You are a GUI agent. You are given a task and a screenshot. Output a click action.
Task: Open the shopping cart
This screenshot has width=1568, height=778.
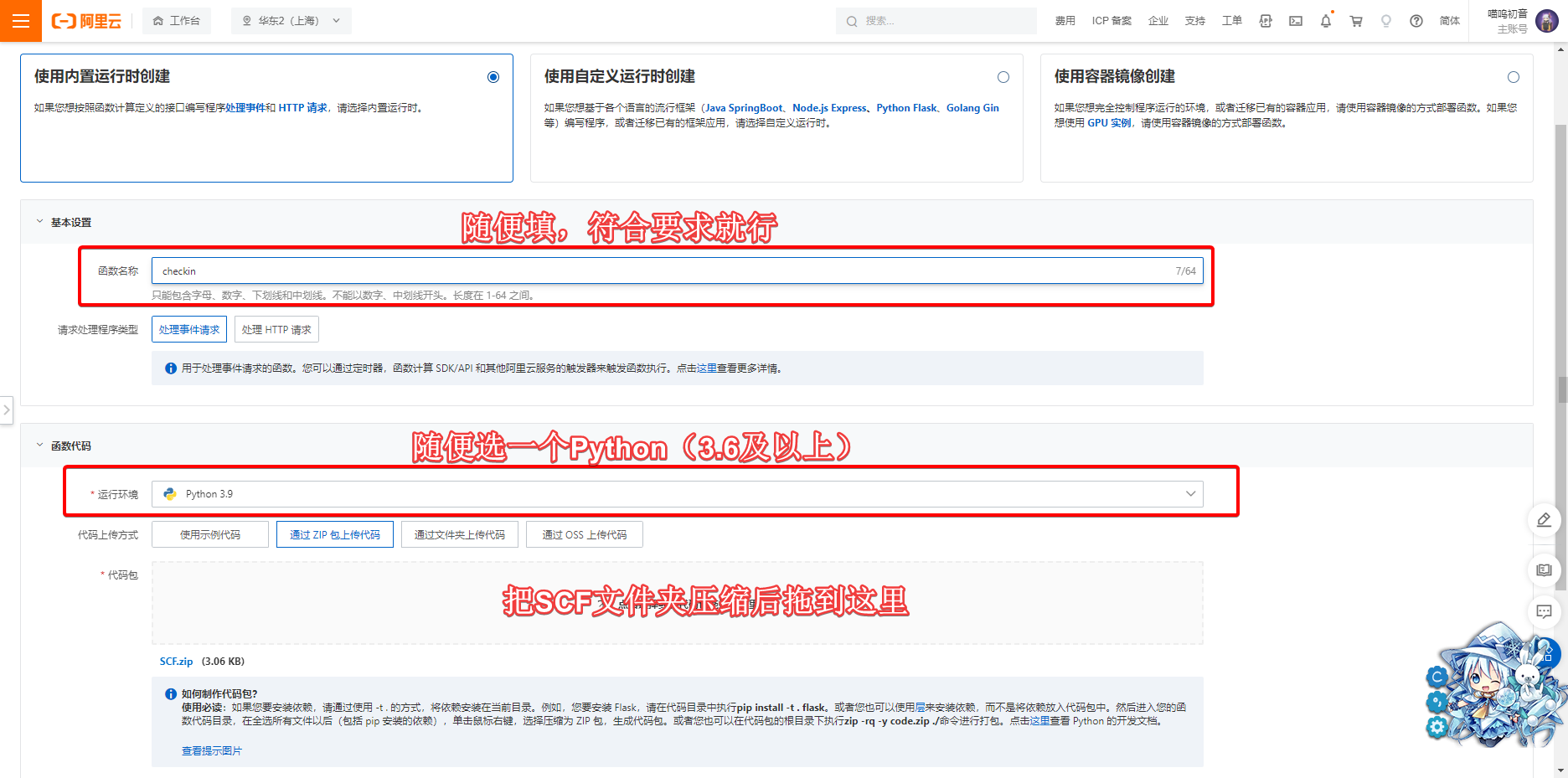tap(1356, 21)
